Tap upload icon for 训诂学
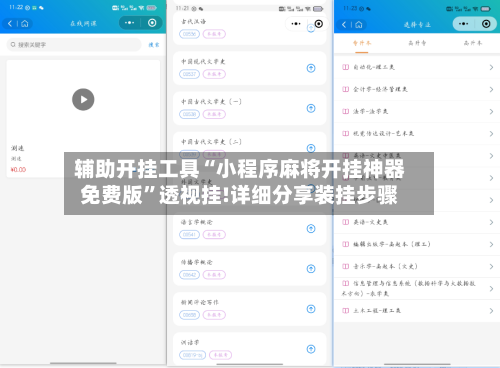500x368 pixels. [x=311, y=349]
